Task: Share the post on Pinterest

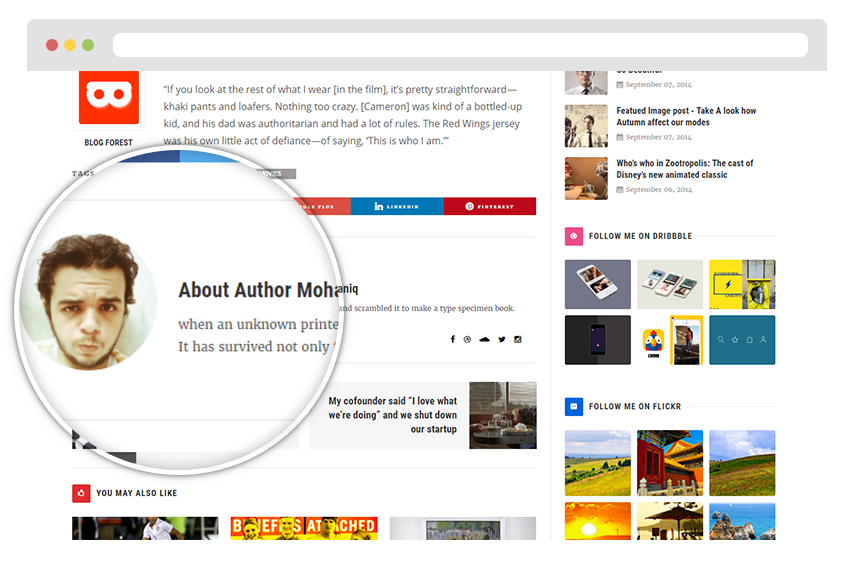Action: [490, 206]
